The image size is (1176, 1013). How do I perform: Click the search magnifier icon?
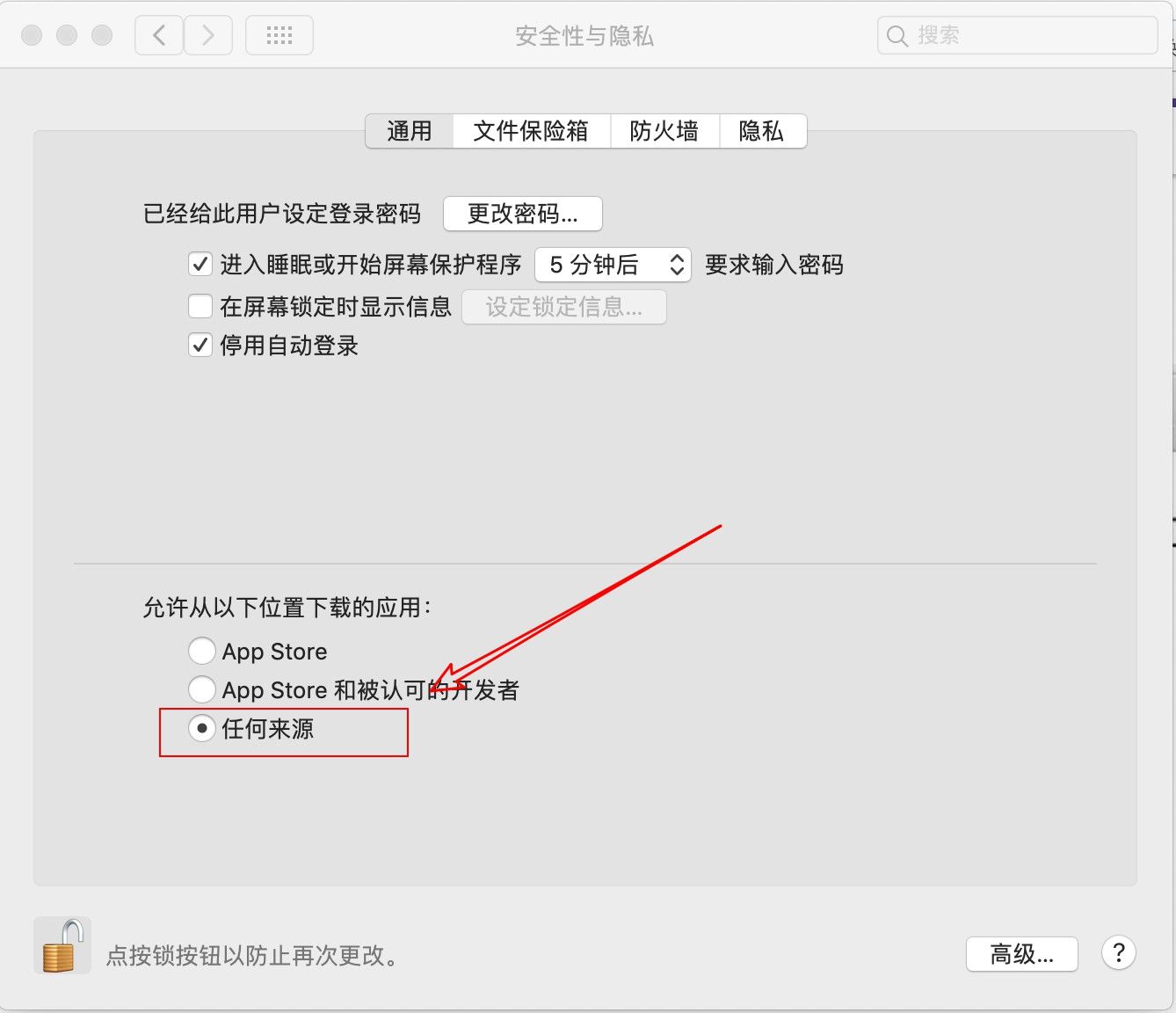coord(897,36)
